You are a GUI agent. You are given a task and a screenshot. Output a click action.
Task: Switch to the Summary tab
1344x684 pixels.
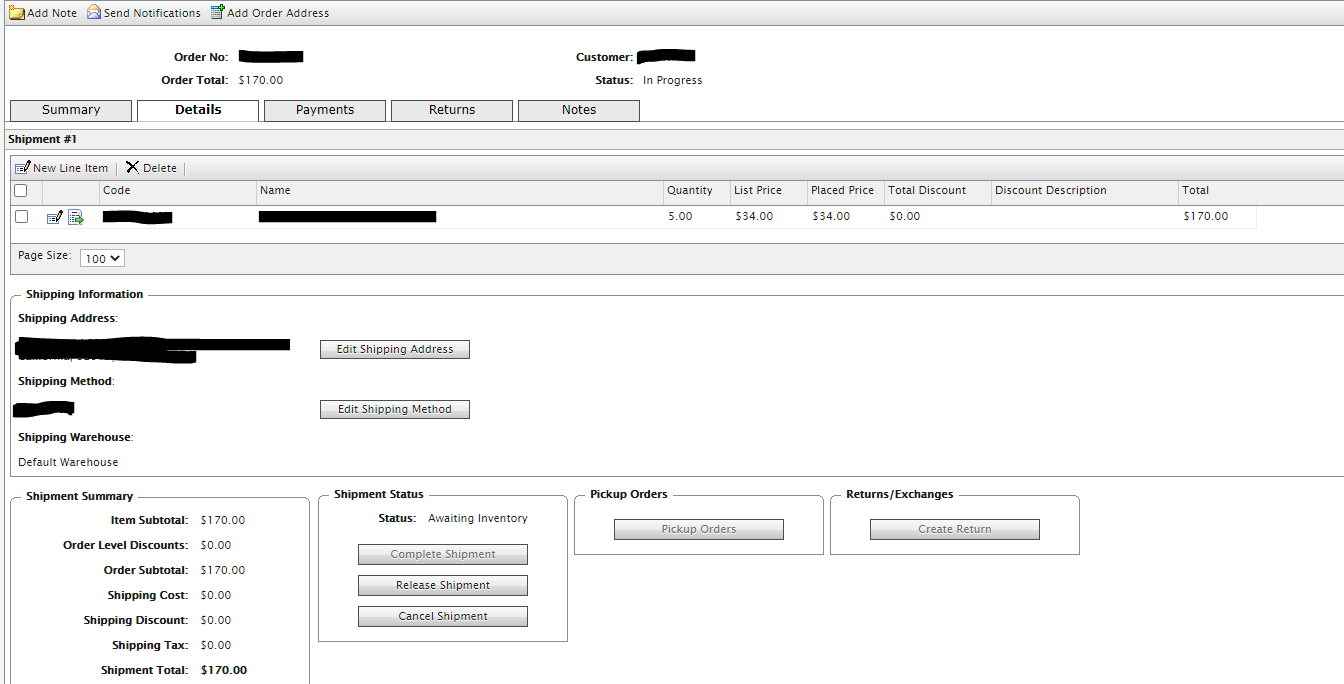(x=70, y=110)
